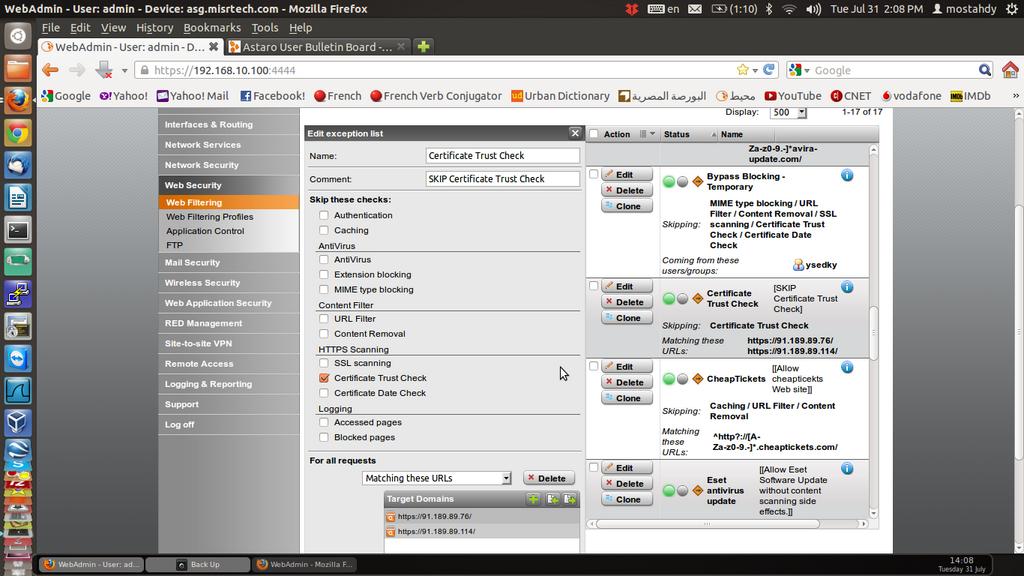
Task: Click the Firefox home icon
Action: coord(1010,70)
